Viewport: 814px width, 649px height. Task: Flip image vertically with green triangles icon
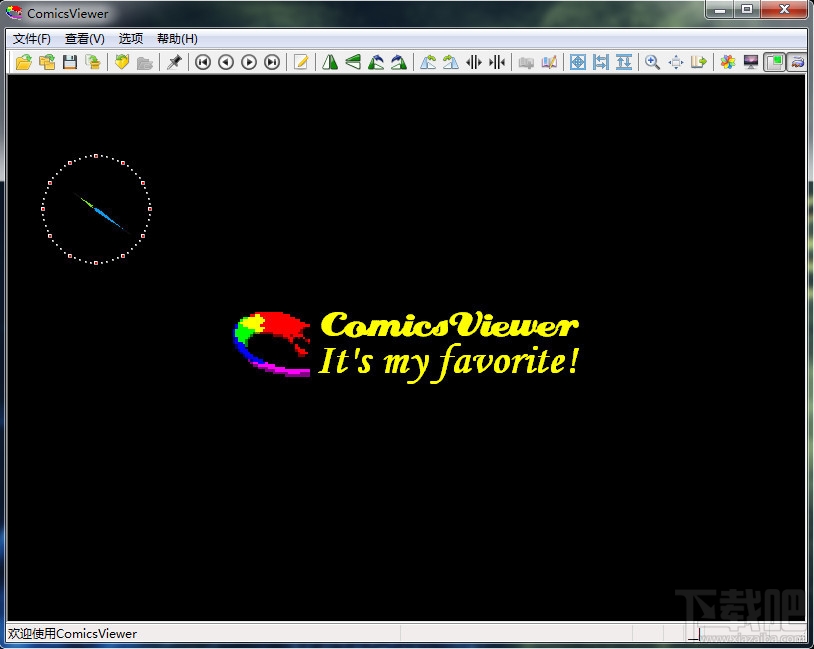tap(353, 62)
